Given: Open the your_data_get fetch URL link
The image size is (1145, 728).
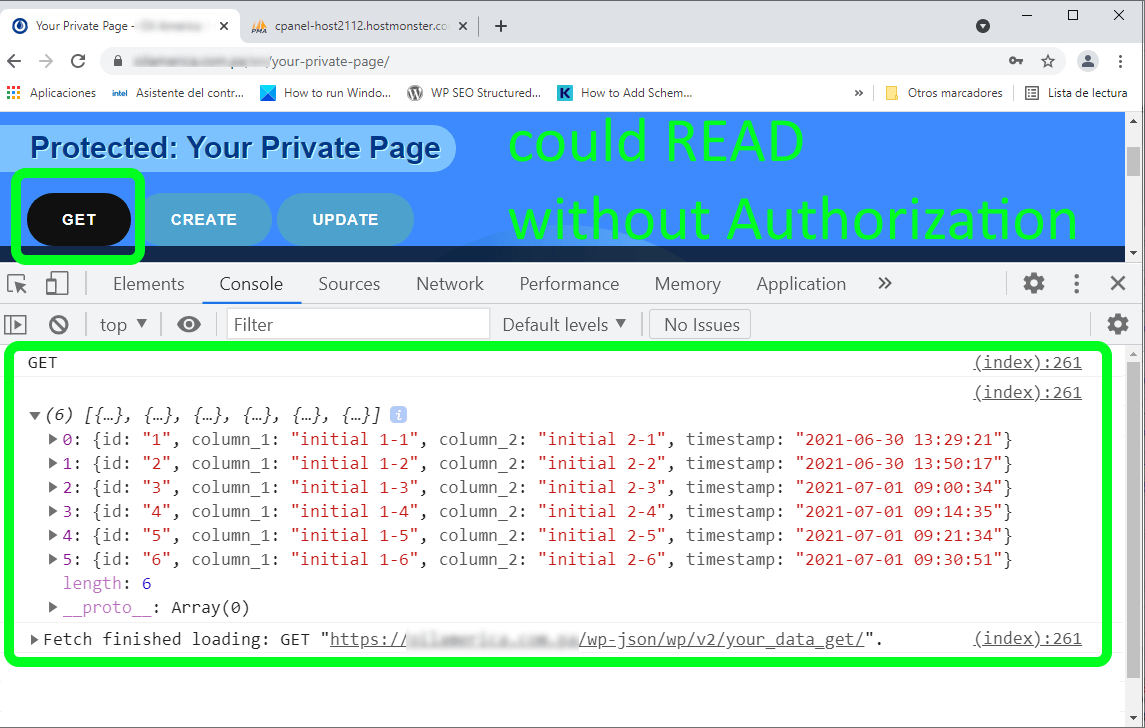Looking at the screenshot, I should point(597,640).
